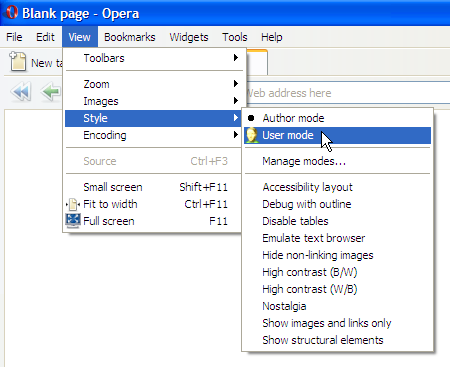Click the Opera logo in title bar
The width and height of the screenshot is (450, 367).
click(11, 13)
